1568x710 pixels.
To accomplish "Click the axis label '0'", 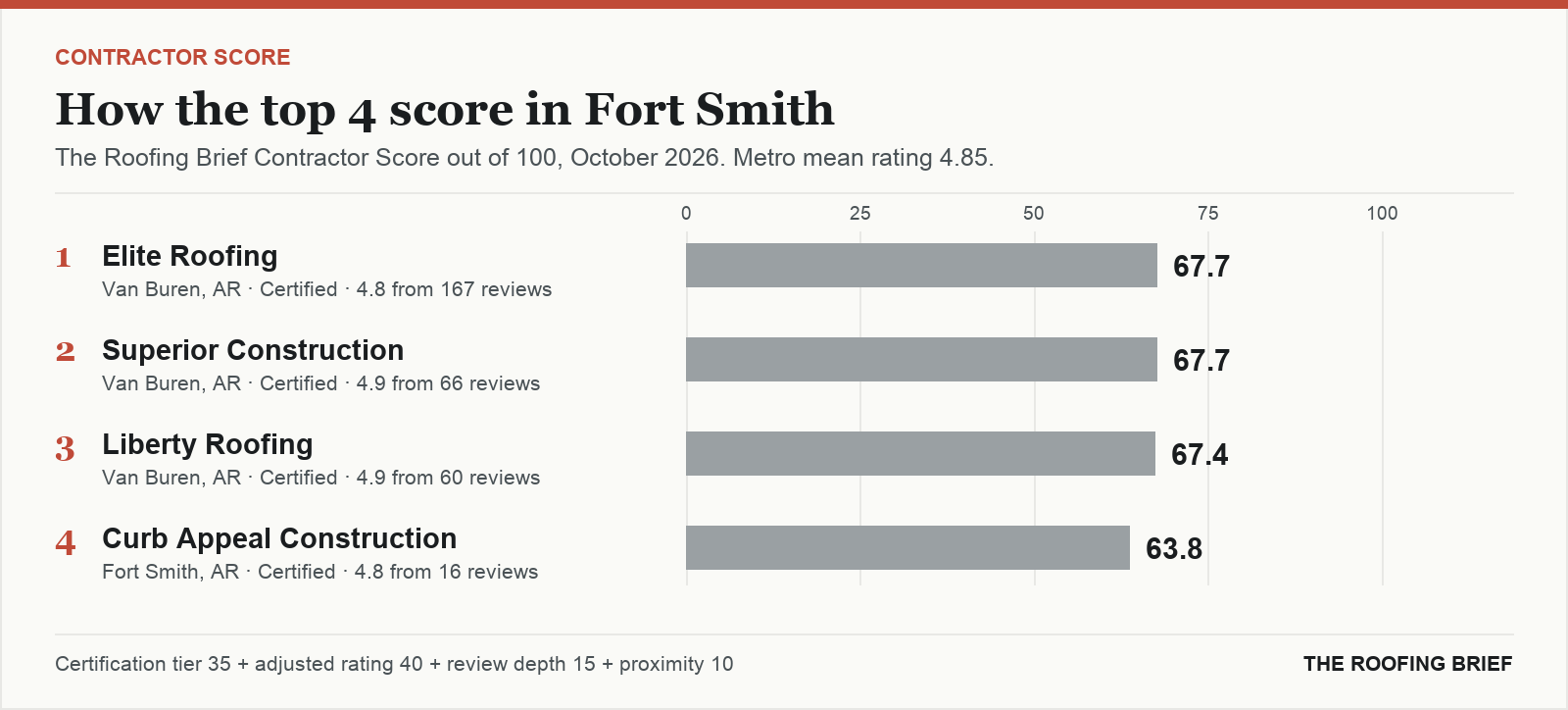I will [686, 214].
